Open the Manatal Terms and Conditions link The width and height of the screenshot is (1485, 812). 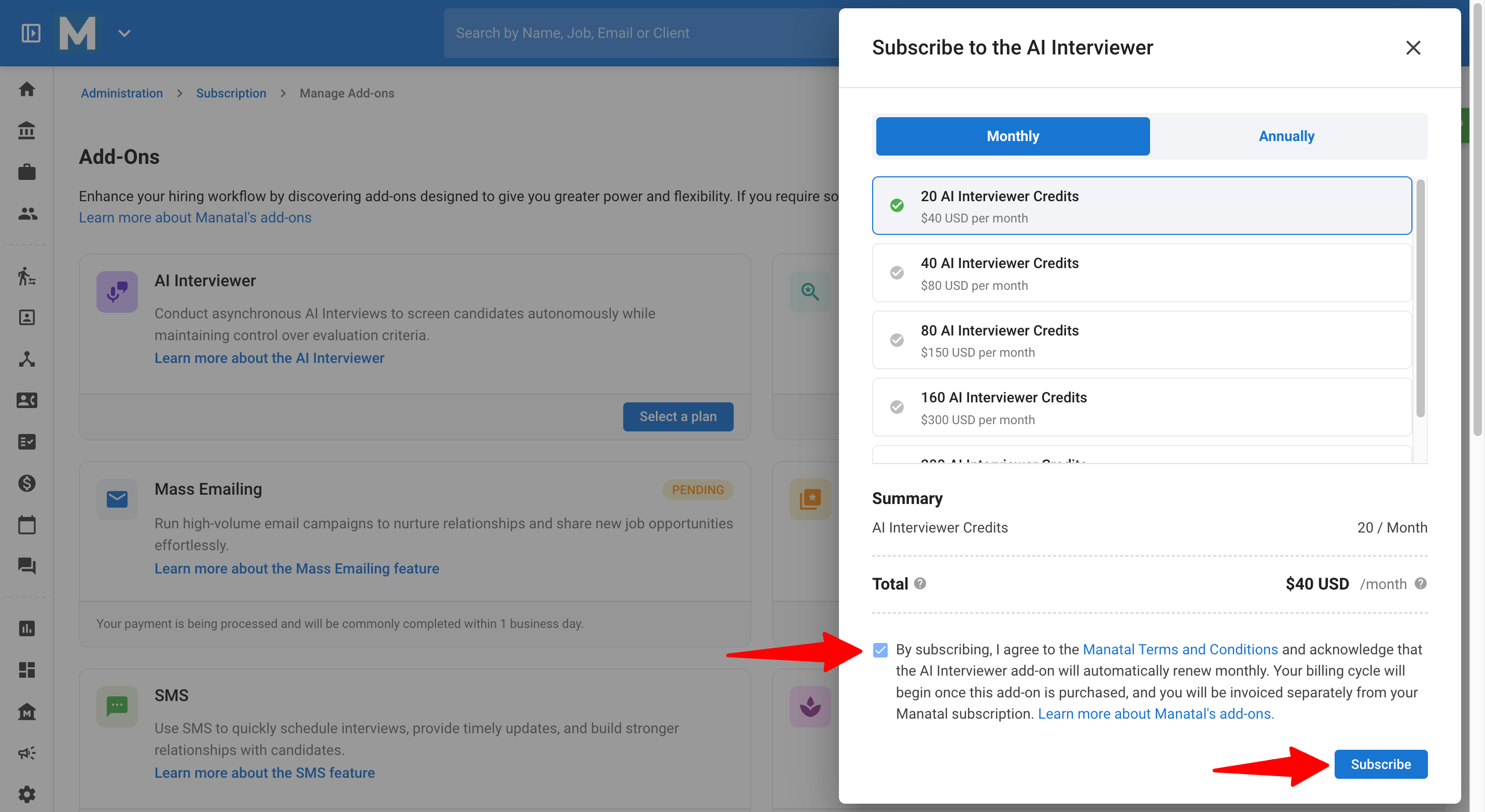1180,650
